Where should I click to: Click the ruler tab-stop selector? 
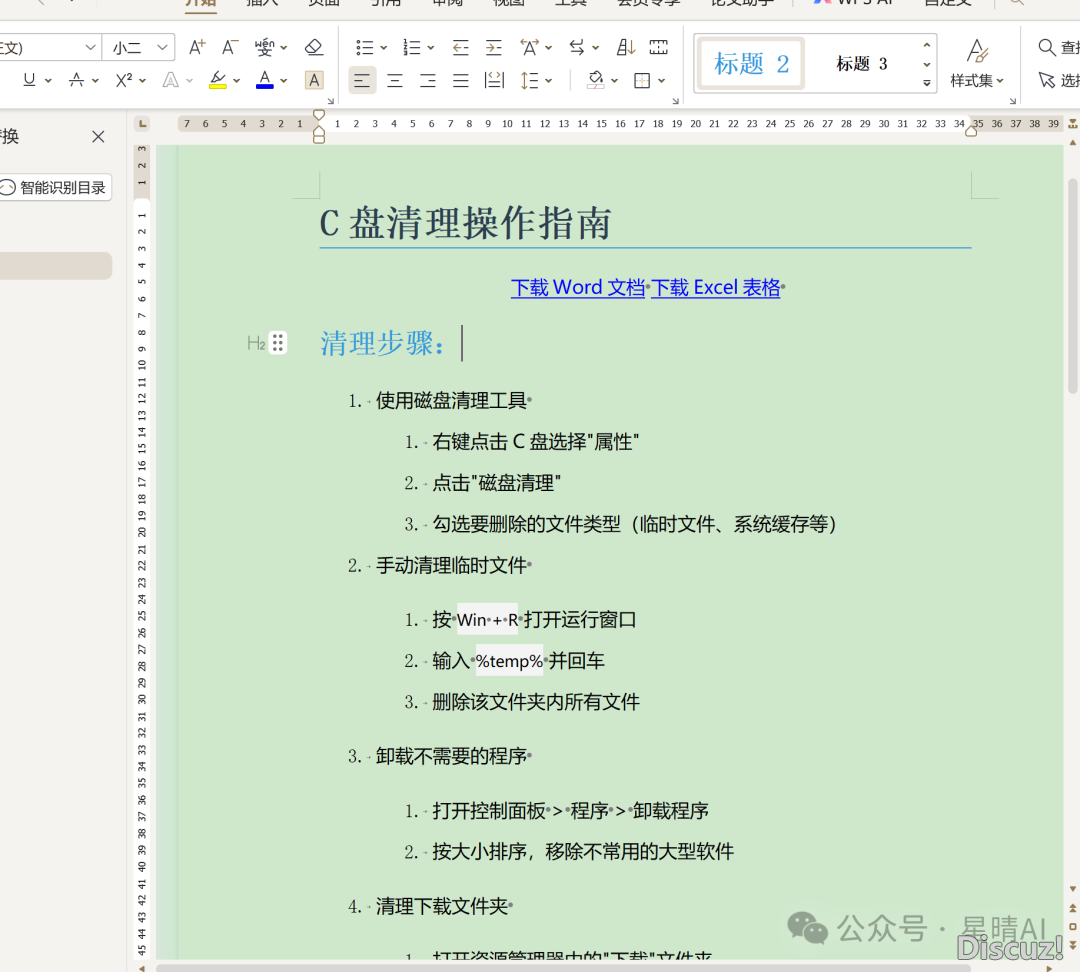click(x=143, y=124)
